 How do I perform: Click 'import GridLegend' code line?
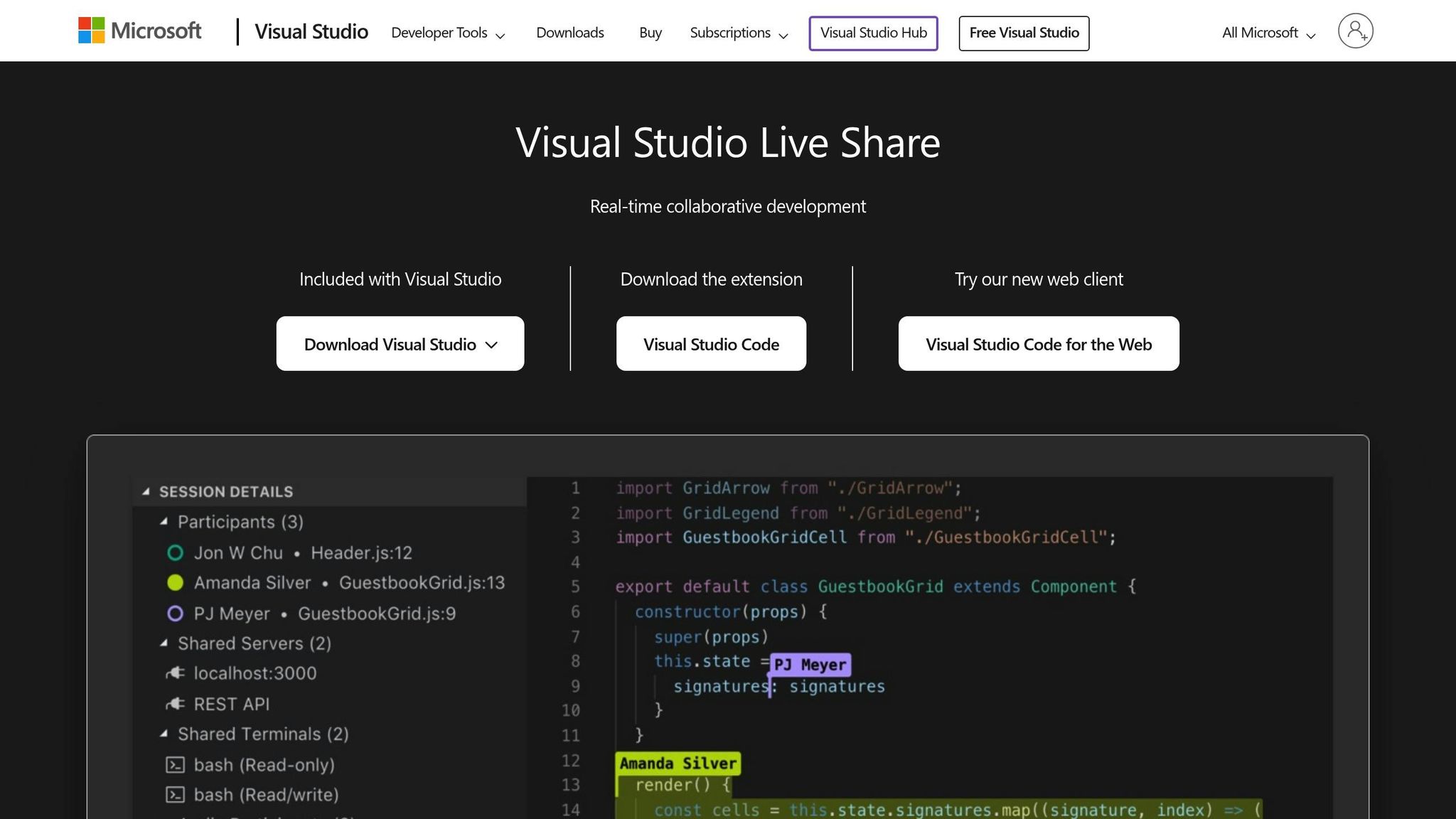click(x=798, y=513)
